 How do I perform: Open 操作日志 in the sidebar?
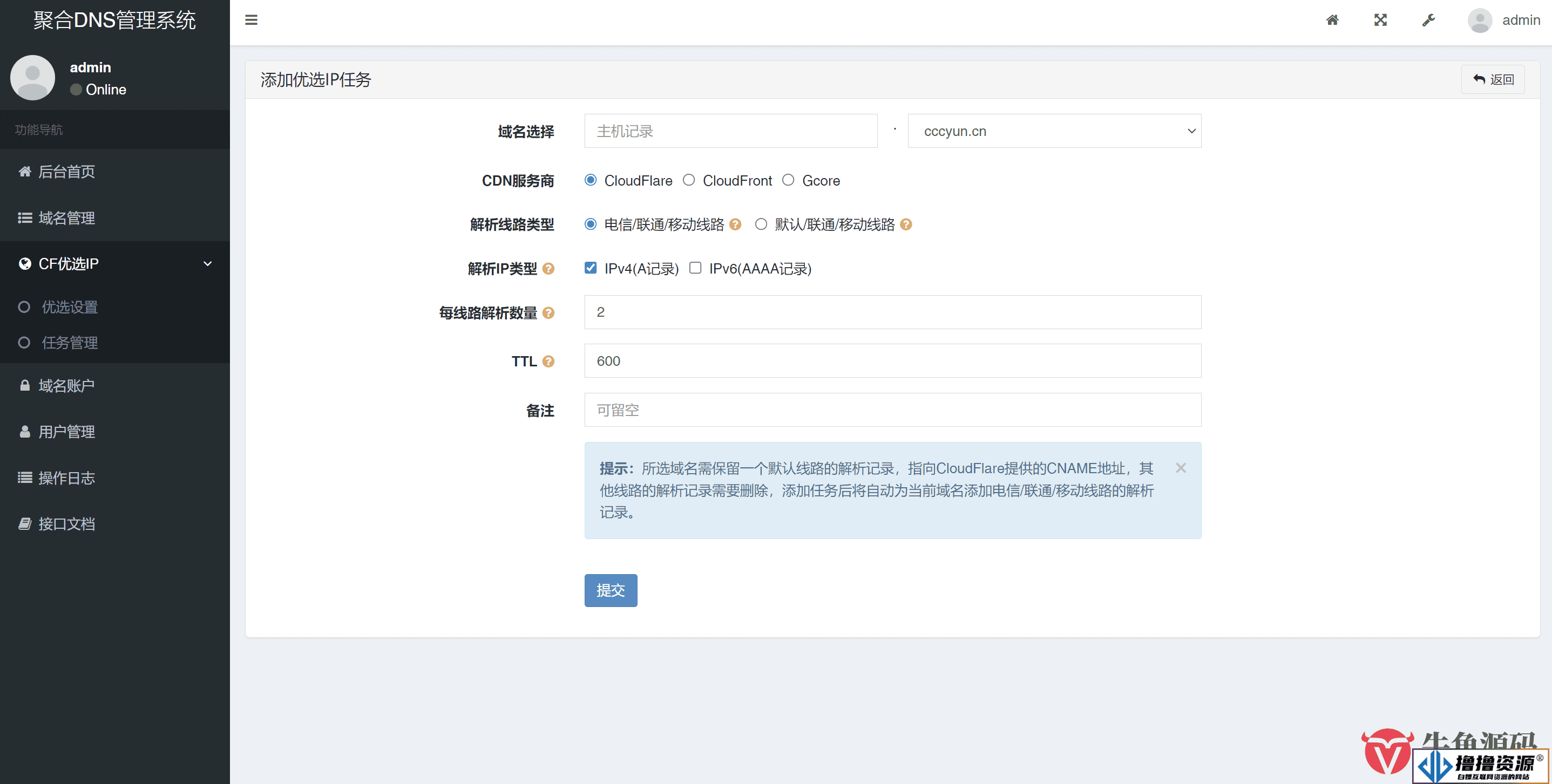[114, 478]
